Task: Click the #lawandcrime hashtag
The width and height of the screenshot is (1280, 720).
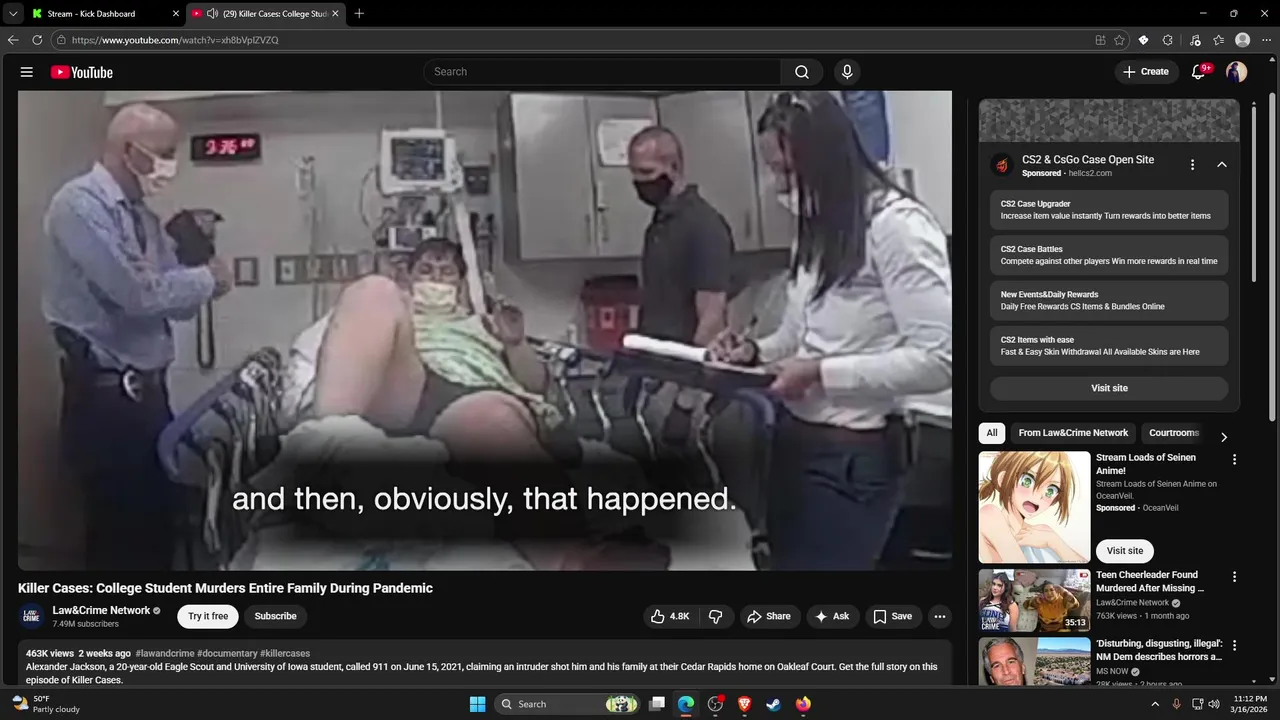Action: point(165,653)
